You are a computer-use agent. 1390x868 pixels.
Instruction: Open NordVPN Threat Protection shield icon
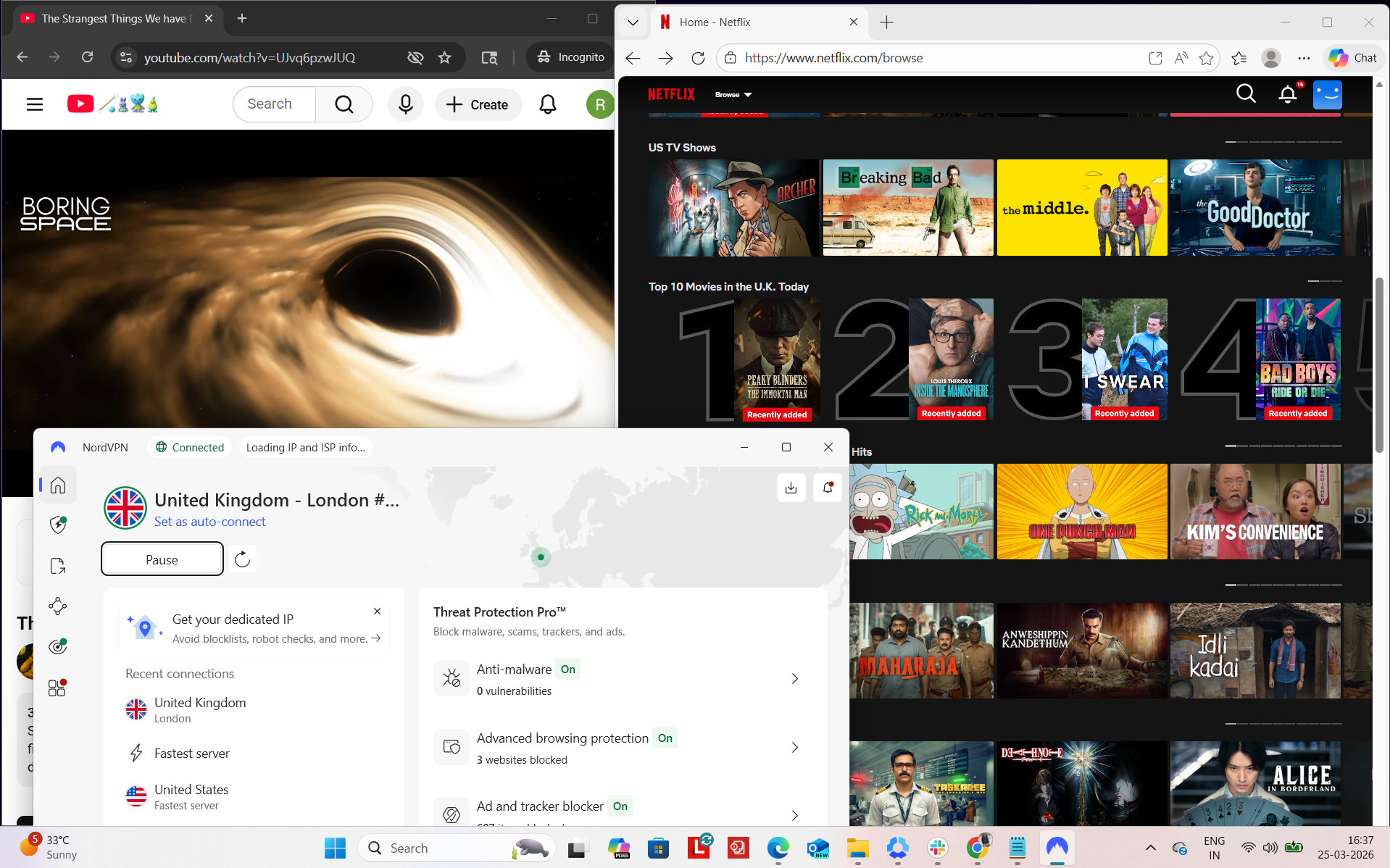tap(57, 525)
